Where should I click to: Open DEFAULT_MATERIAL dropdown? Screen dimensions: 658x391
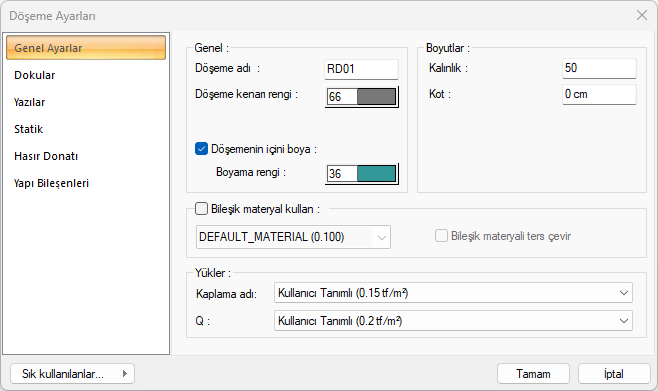[x=293, y=237]
